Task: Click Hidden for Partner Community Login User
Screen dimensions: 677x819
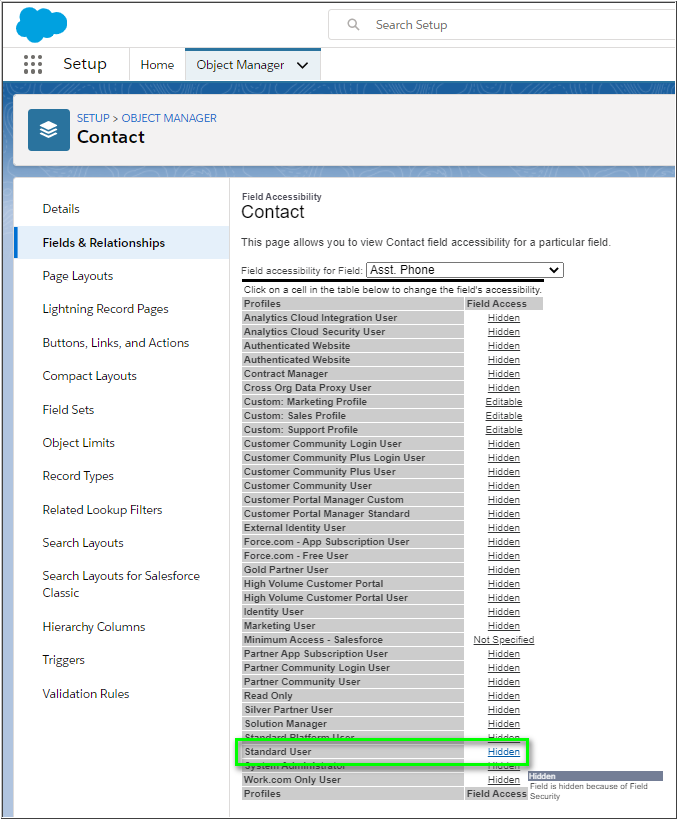Action: tap(504, 668)
